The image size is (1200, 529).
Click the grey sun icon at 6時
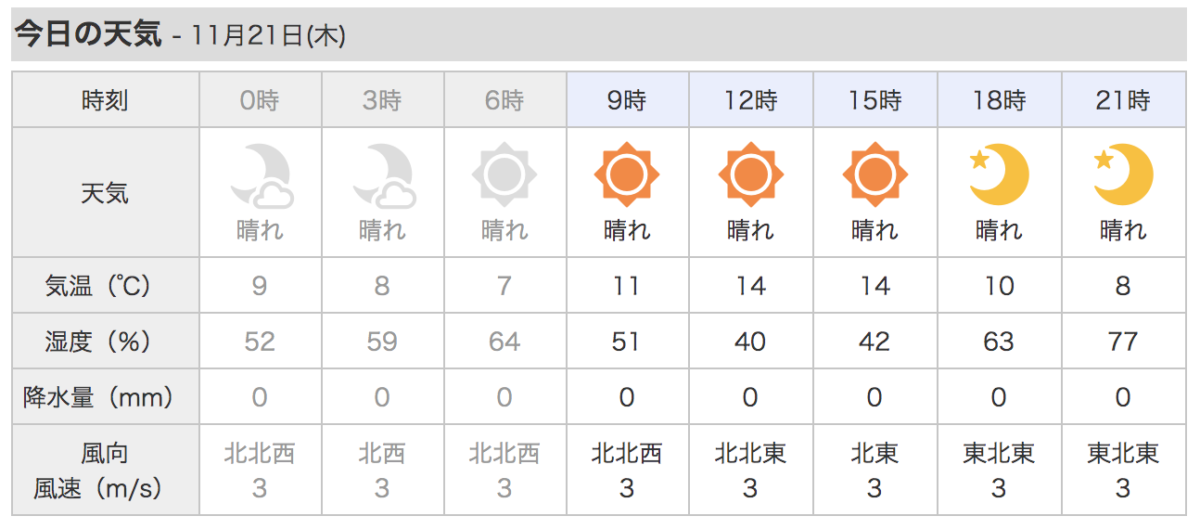click(x=504, y=175)
